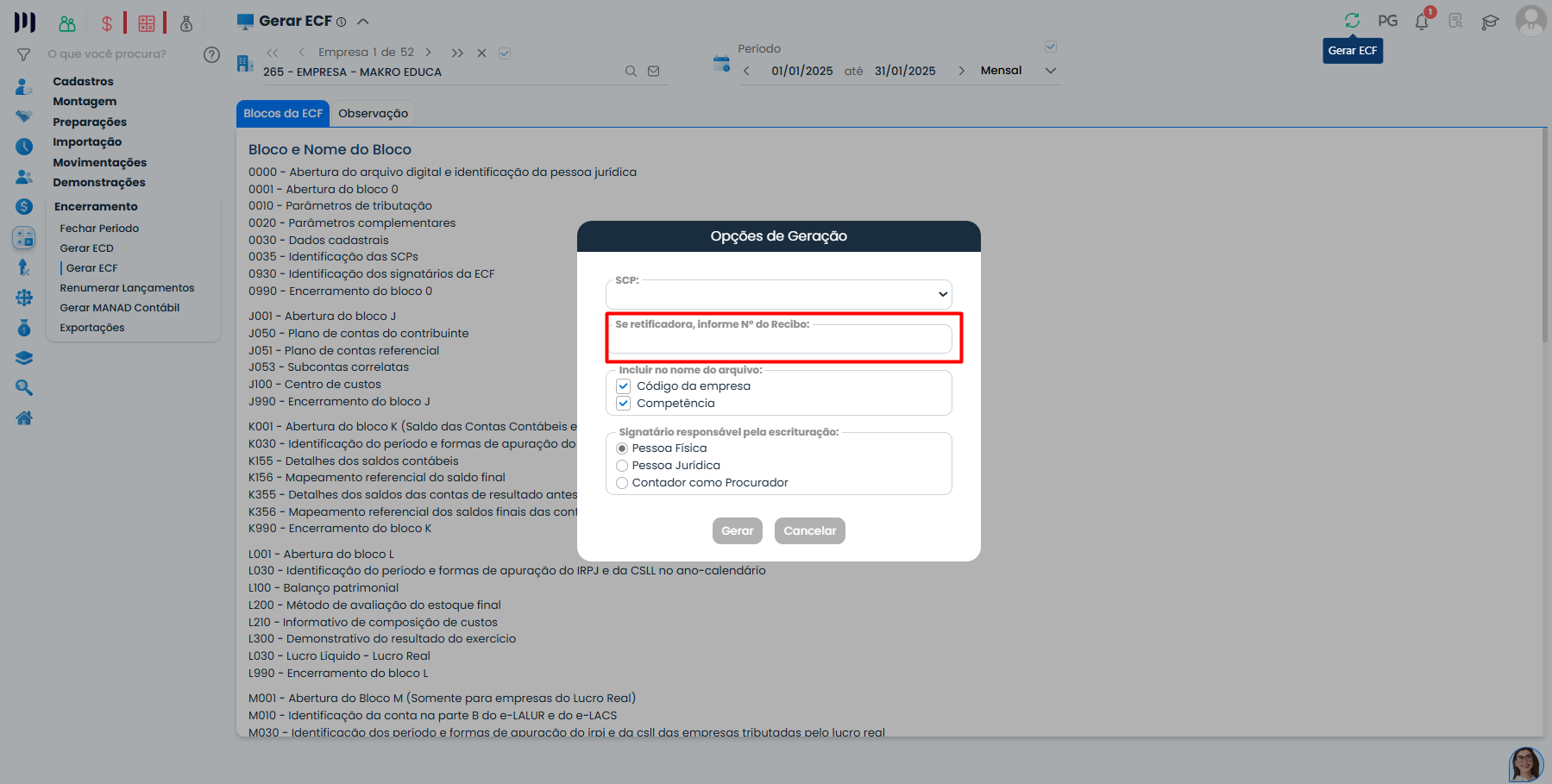This screenshot has height=784, width=1552.
Task: Open the Mensal period dropdown
Action: coord(1051,71)
